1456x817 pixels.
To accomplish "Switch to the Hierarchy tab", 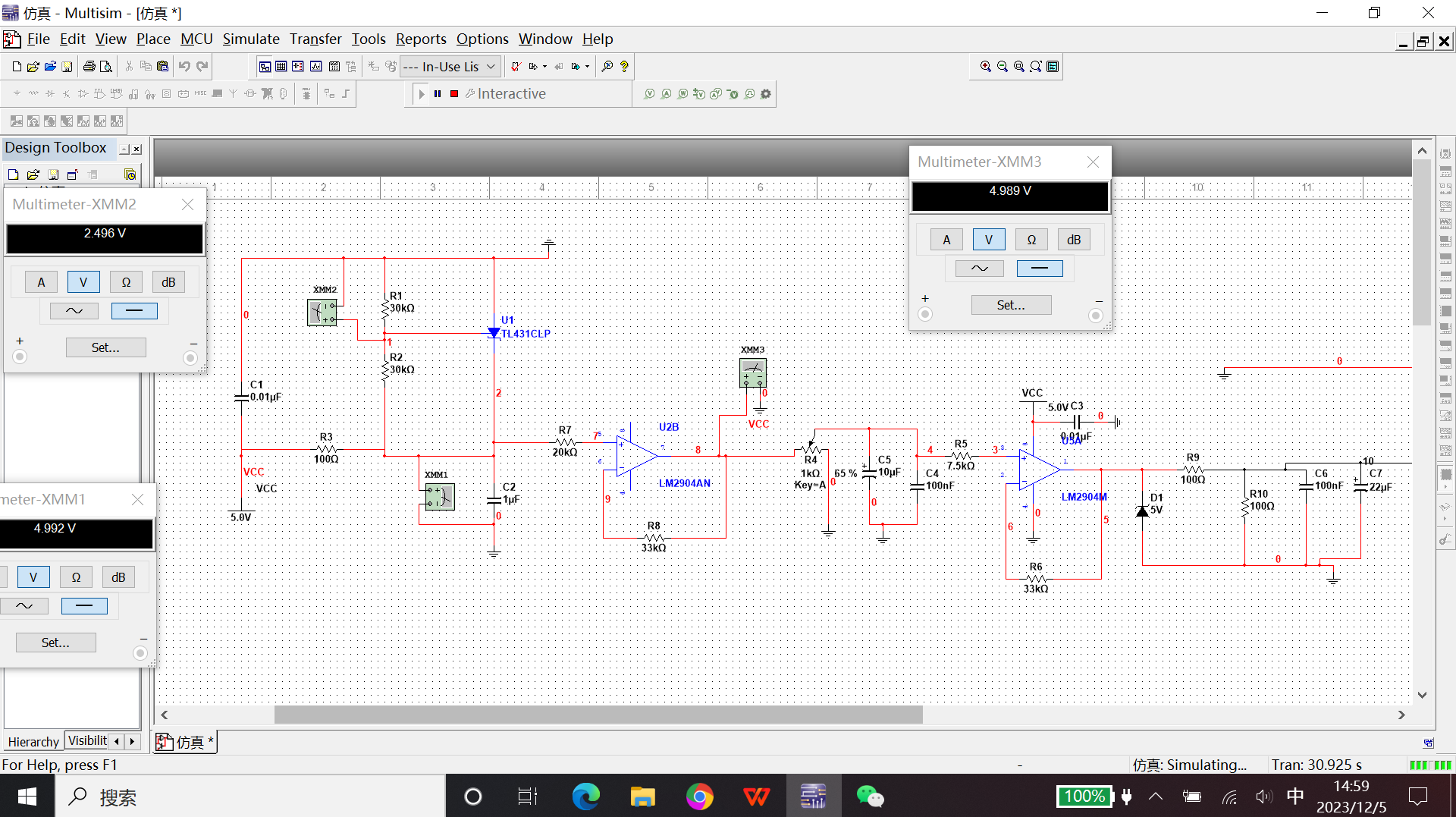I will 33,742.
